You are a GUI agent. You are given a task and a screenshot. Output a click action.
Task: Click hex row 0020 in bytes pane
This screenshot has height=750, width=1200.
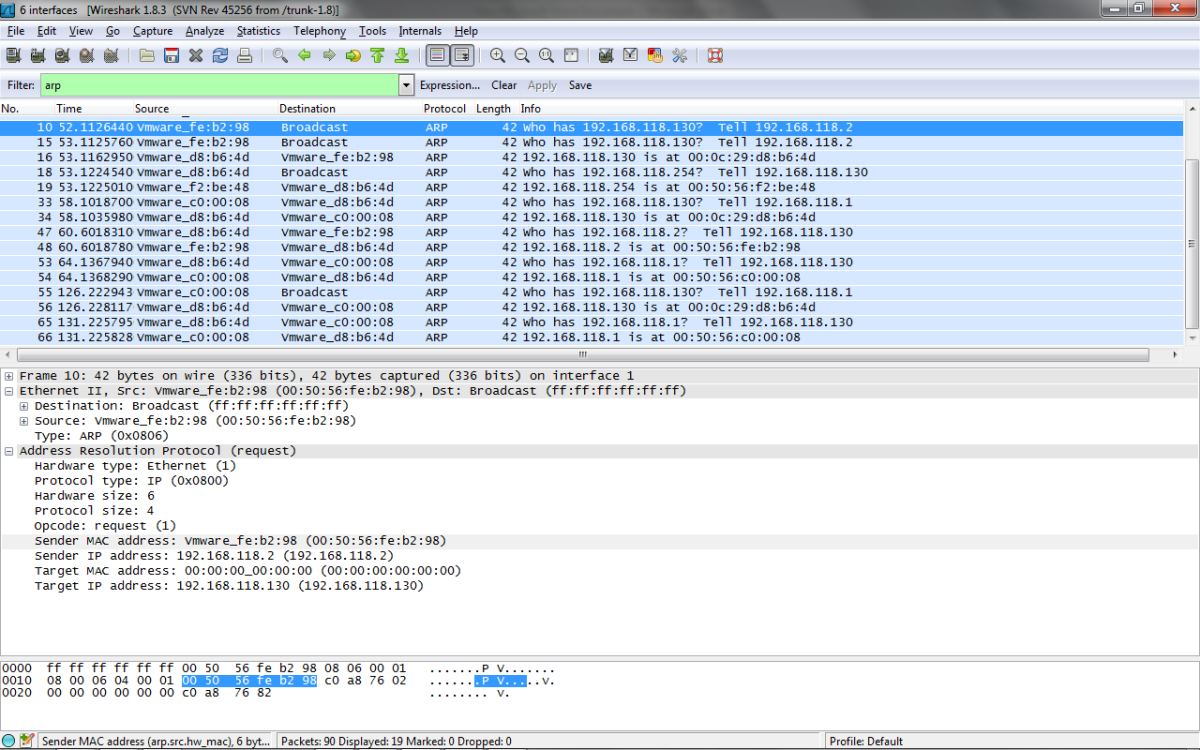[256, 693]
